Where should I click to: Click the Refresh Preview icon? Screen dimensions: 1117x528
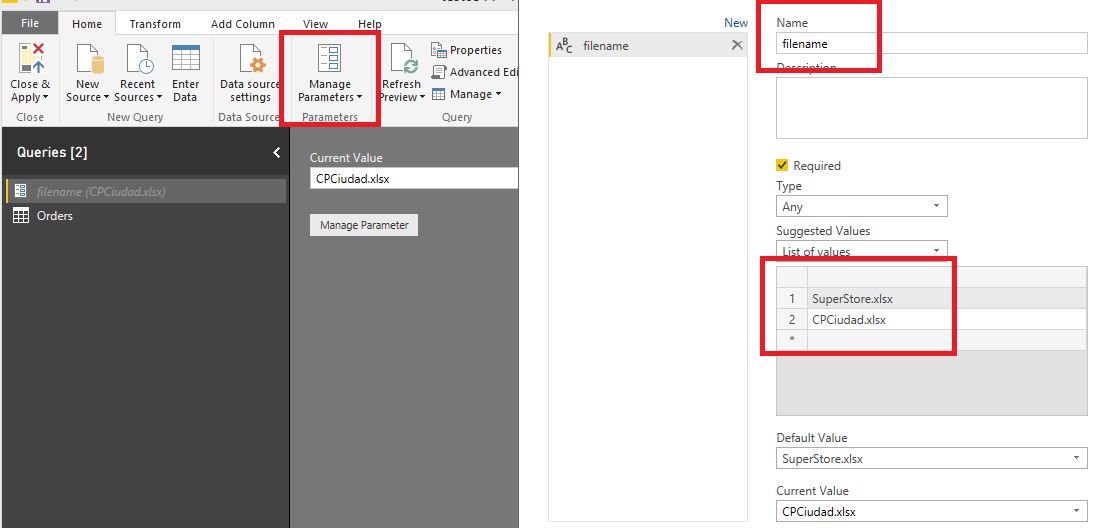(x=403, y=58)
